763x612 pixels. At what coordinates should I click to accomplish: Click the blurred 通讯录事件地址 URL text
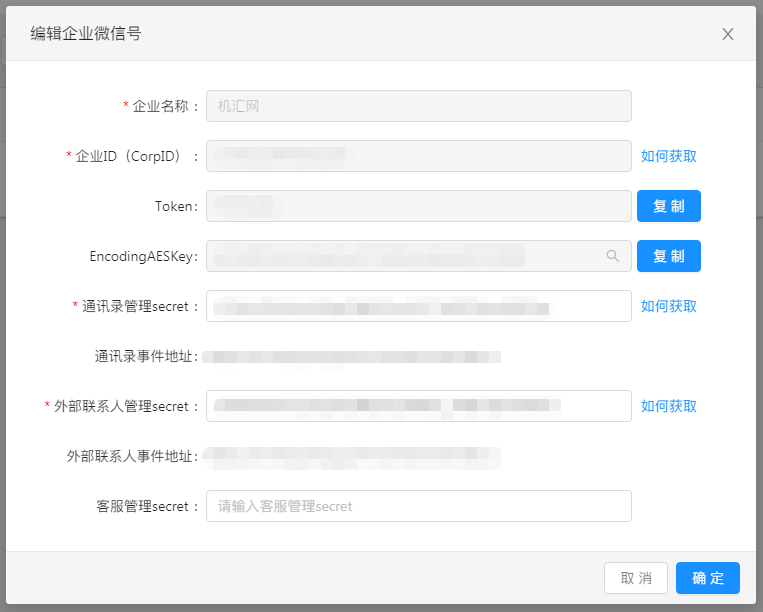click(351, 357)
